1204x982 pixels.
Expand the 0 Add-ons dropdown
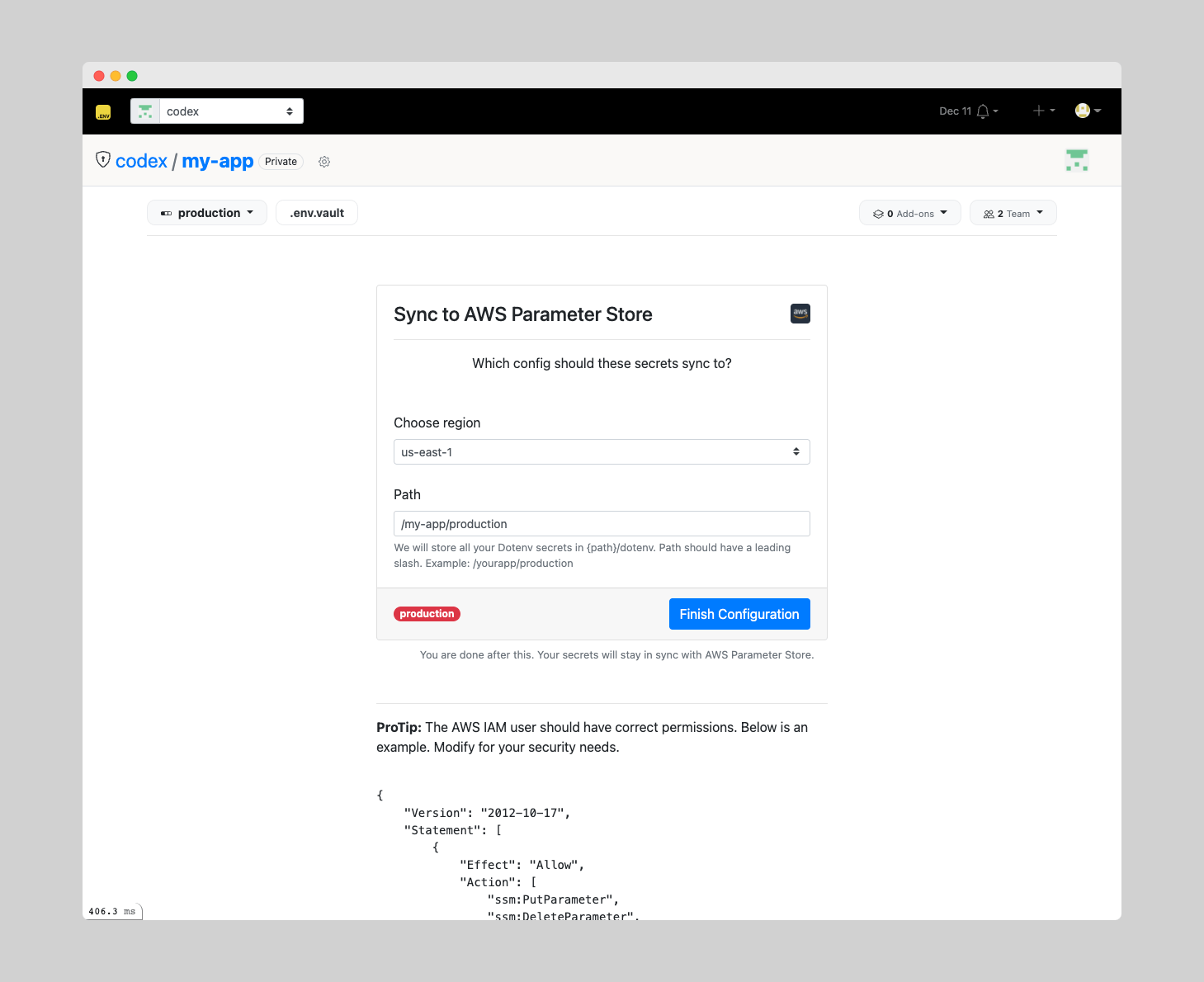point(910,213)
